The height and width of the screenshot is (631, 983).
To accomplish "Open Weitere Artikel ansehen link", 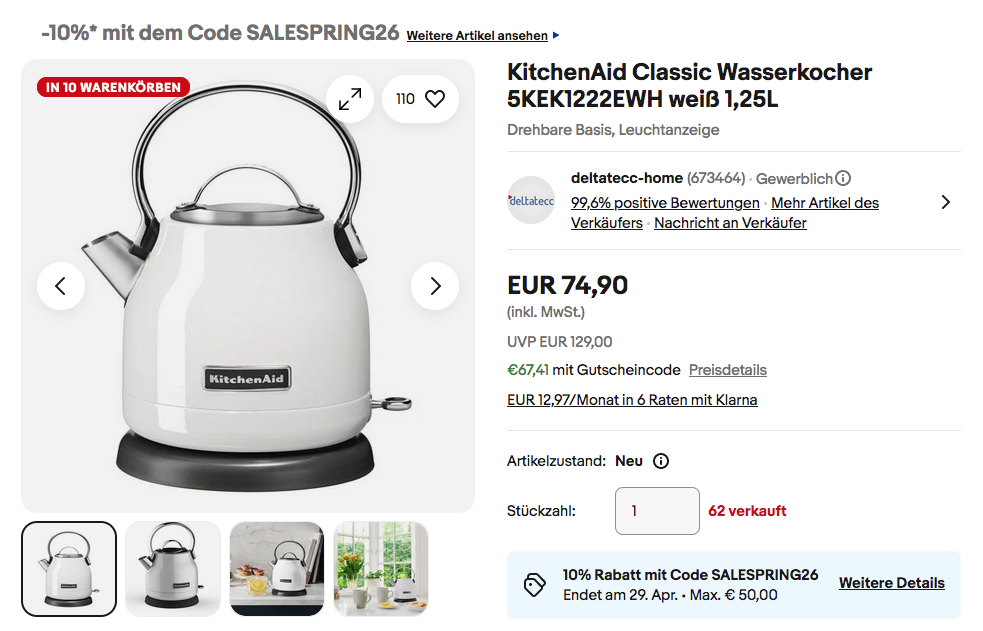I will (x=477, y=36).
